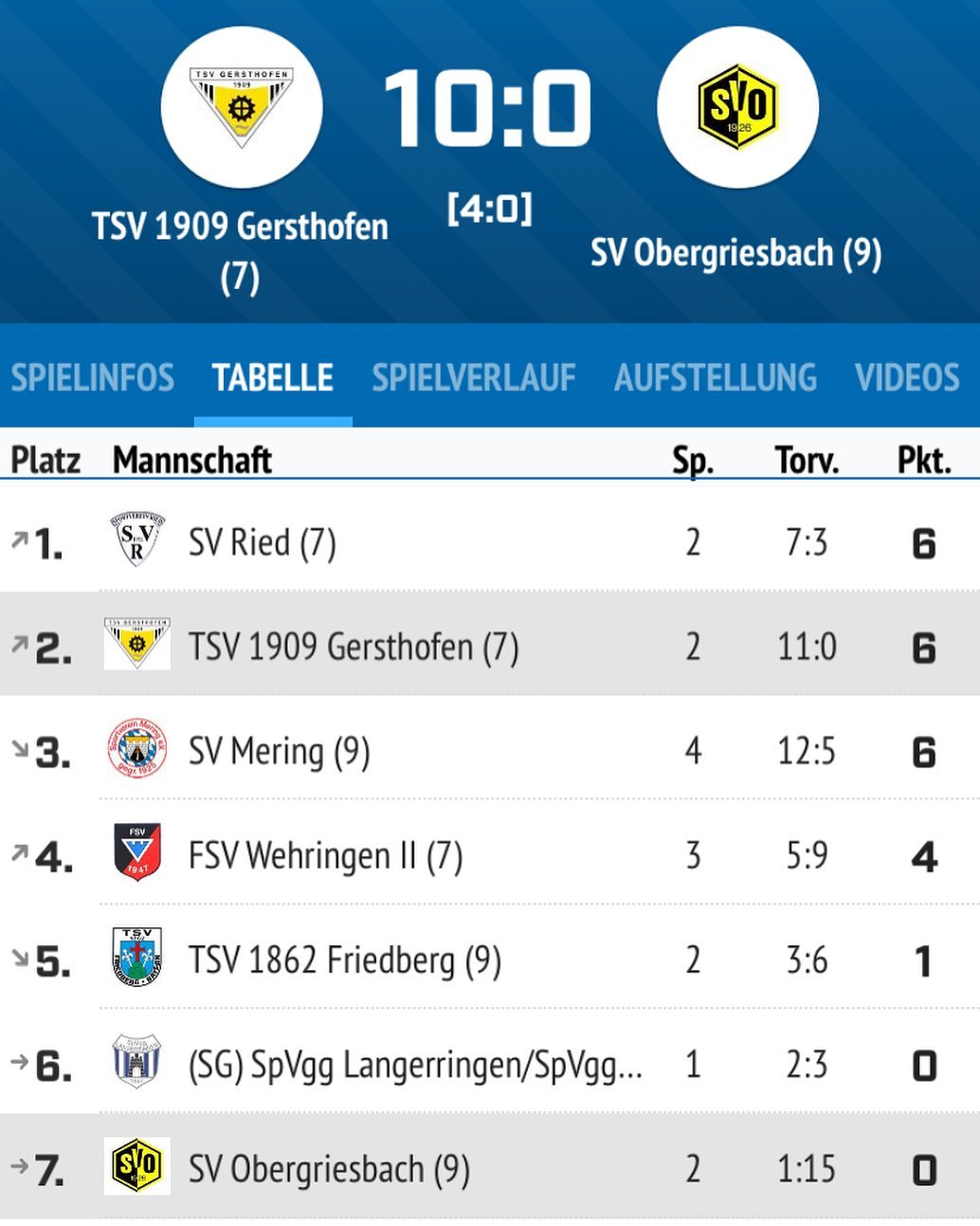Select the SV Mering club logo
Screen dimensions: 980x1226
coord(137,749)
